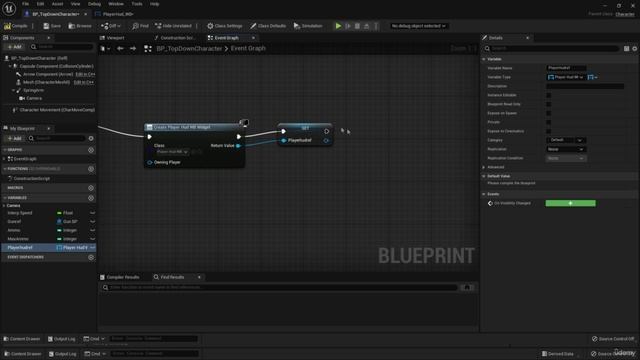The height and width of the screenshot is (360, 640).
Task: Click the graph breadcrumb grid icon
Action: pos(148,49)
